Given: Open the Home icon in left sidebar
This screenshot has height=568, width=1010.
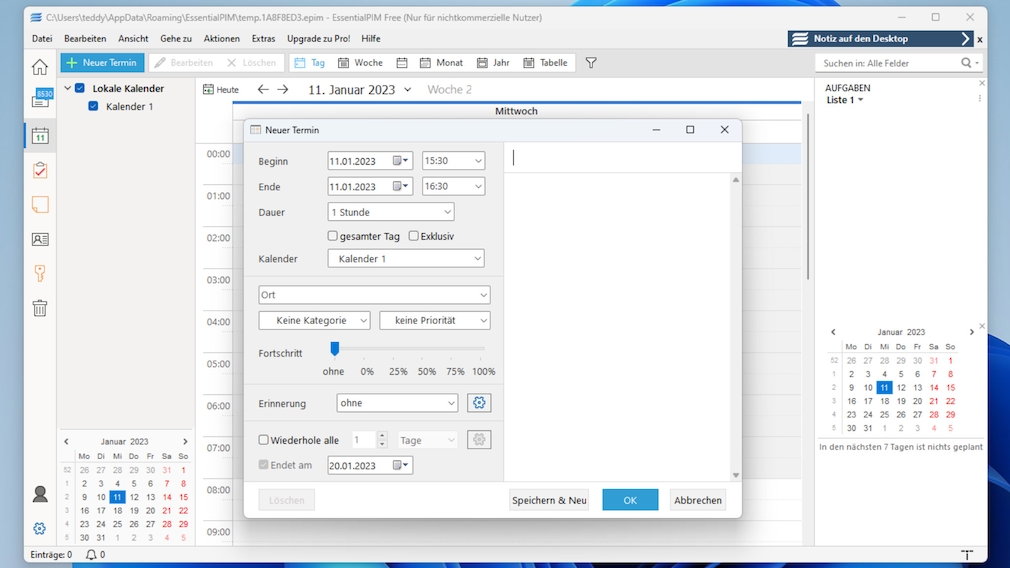Looking at the screenshot, I should coord(40,68).
